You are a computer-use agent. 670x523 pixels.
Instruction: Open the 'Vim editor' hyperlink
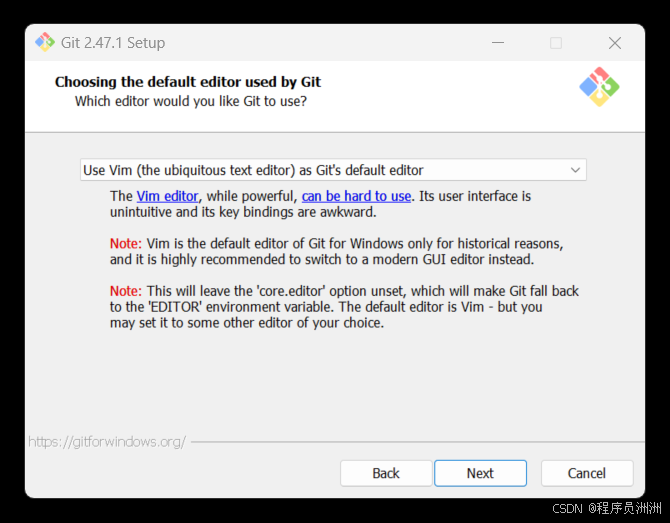(x=168, y=196)
